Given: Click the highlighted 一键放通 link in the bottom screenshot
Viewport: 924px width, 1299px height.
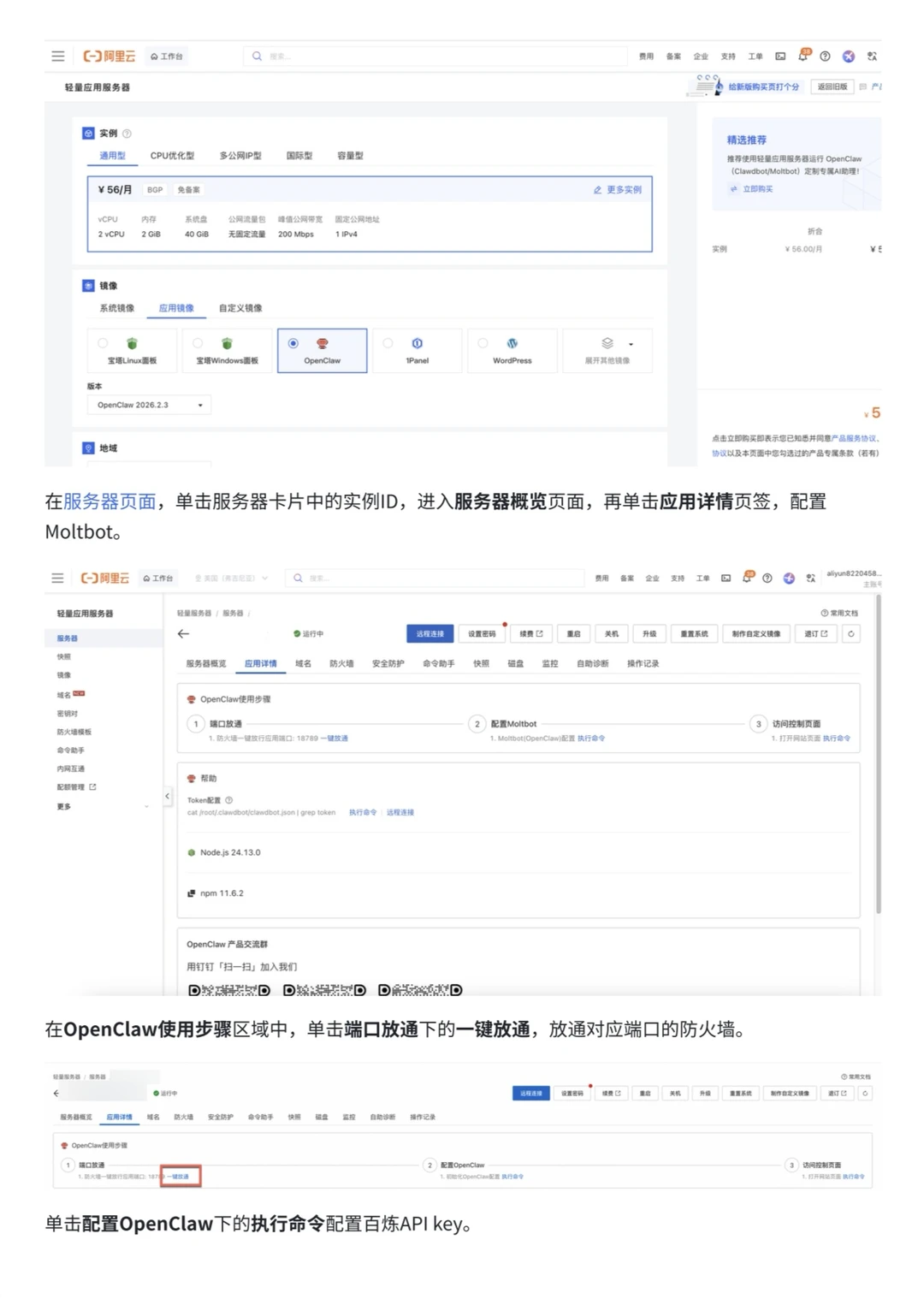Looking at the screenshot, I should click(180, 1177).
